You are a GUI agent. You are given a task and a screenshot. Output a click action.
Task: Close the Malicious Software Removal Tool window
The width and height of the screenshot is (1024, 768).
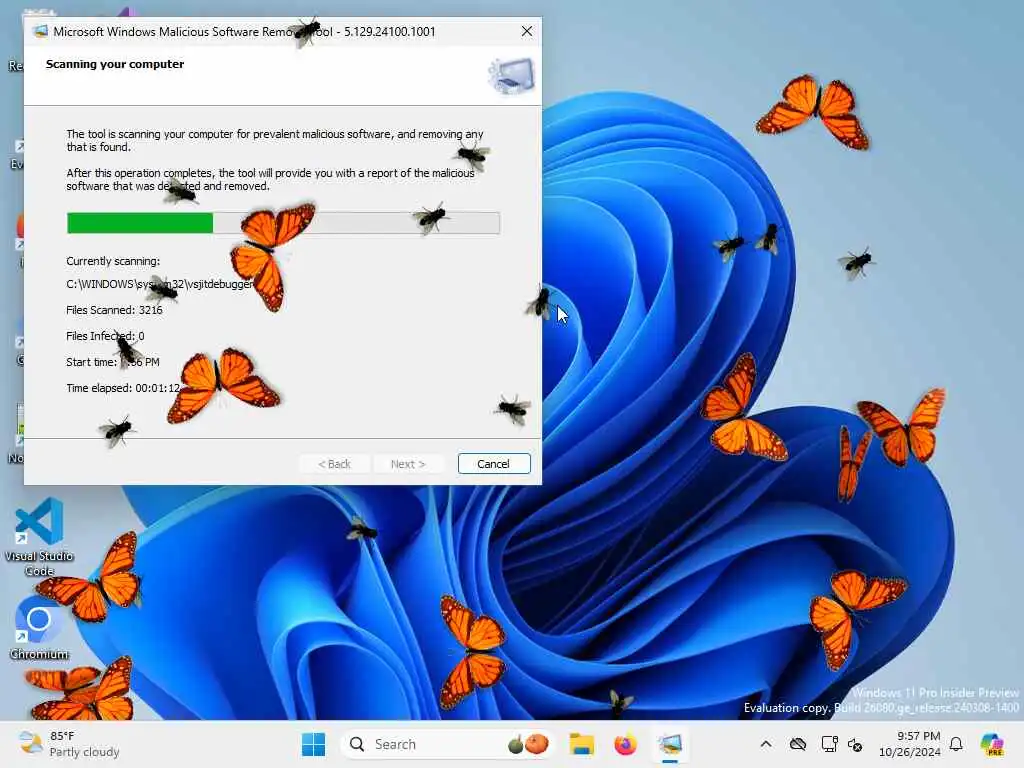point(526,31)
